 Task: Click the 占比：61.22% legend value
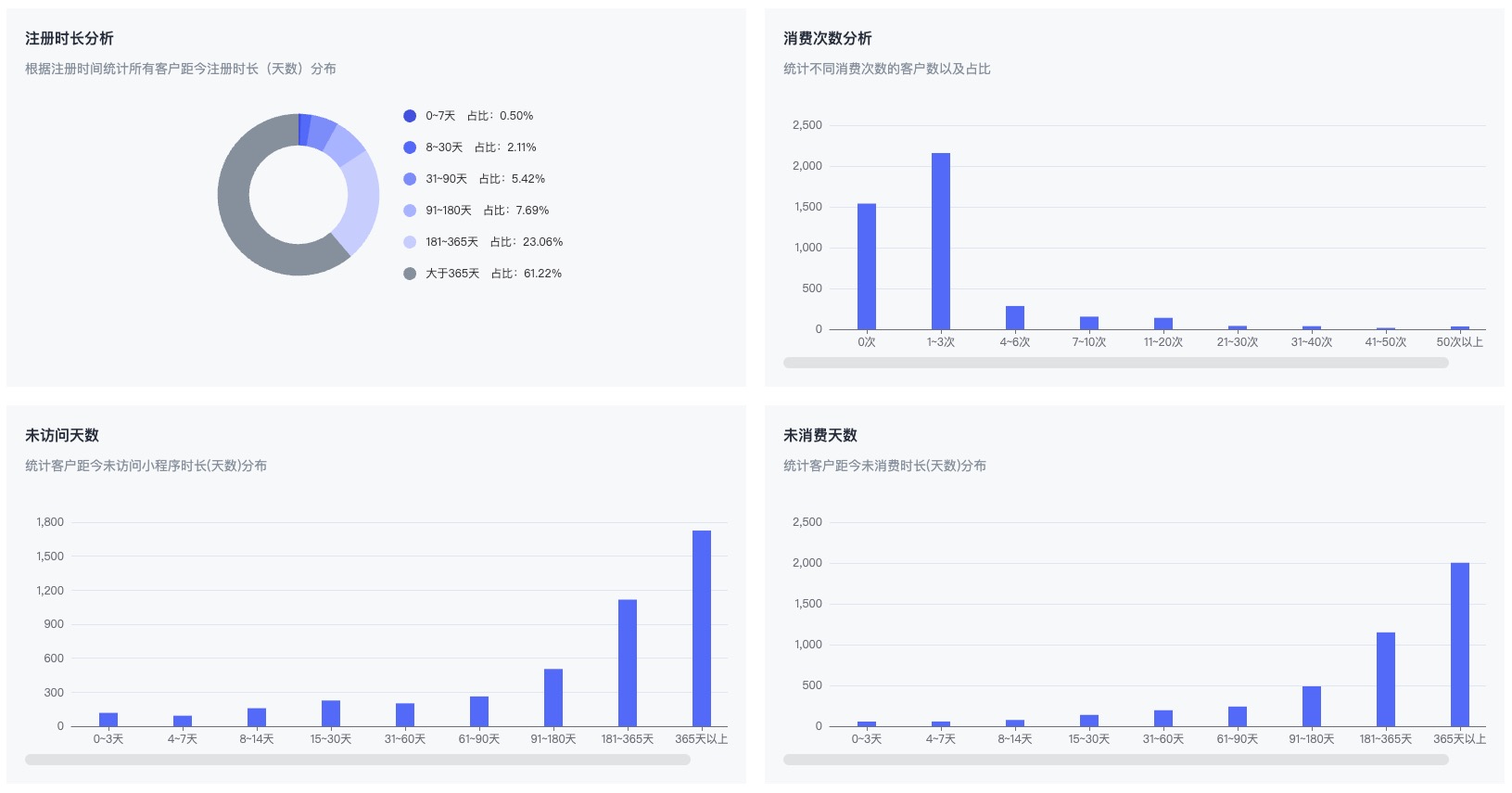pyautogui.click(x=527, y=274)
